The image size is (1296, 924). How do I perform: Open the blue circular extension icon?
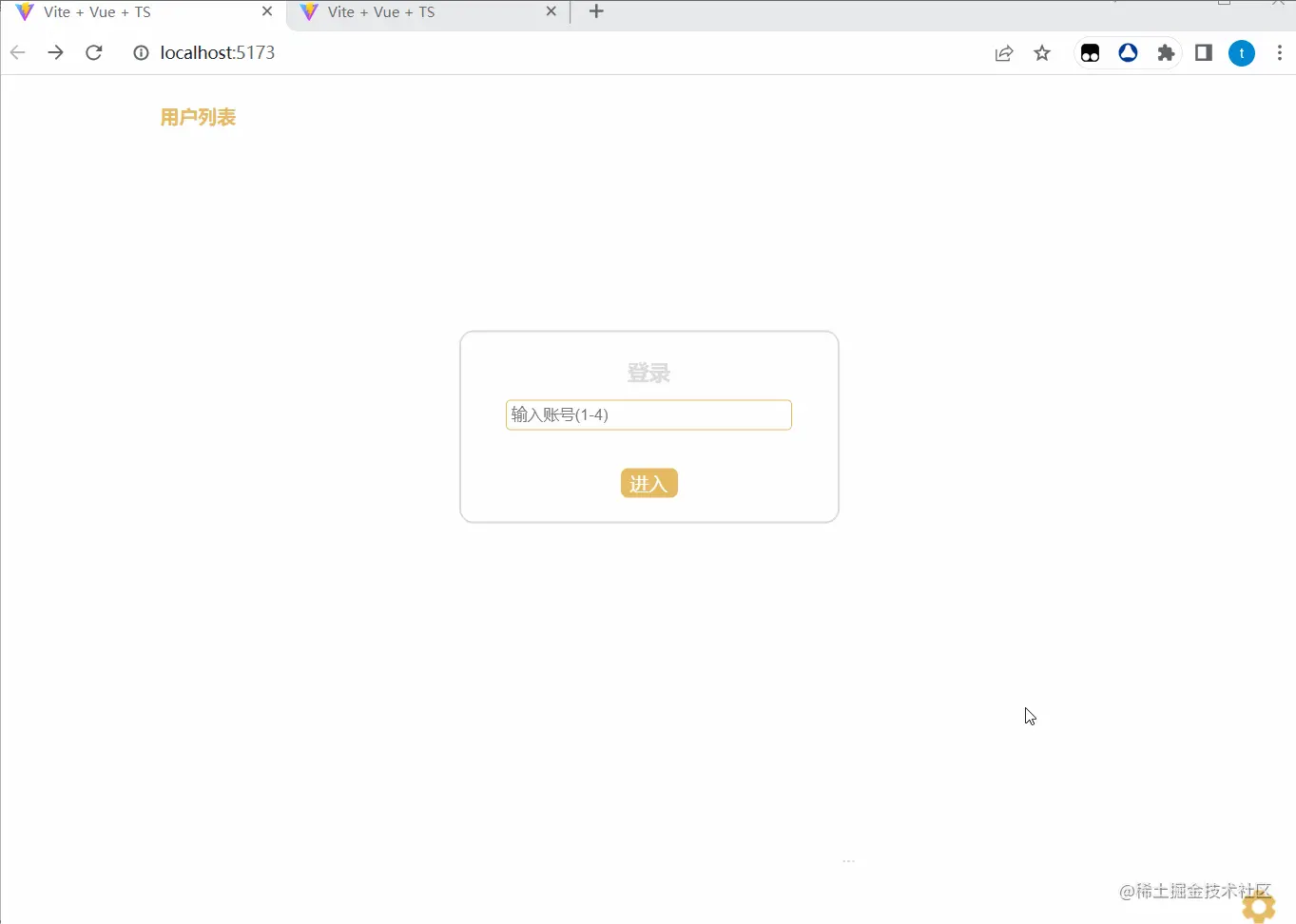(1128, 53)
